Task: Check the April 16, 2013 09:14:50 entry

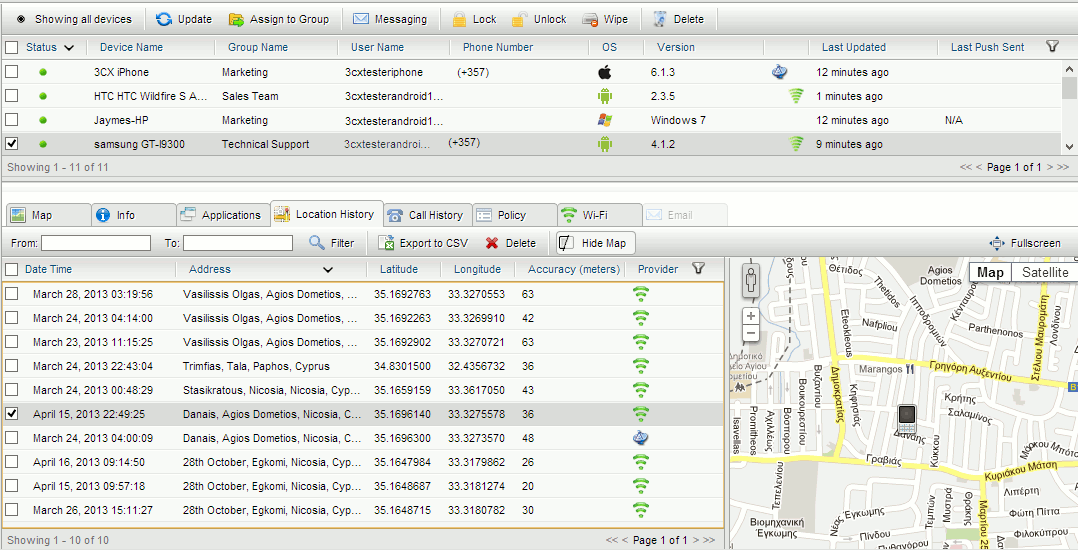Action: click(12, 462)
